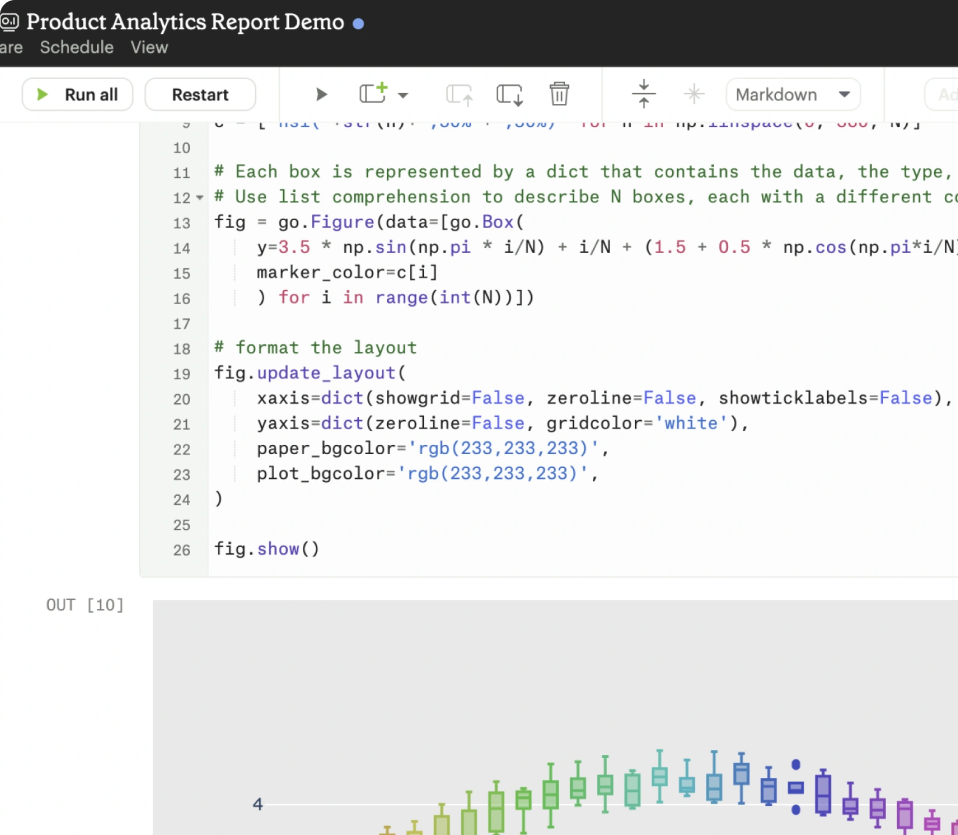The height and width of the screenshot is (835, 958).
Task: Click the app logo beside the title
Action: [x=9, y=23]
